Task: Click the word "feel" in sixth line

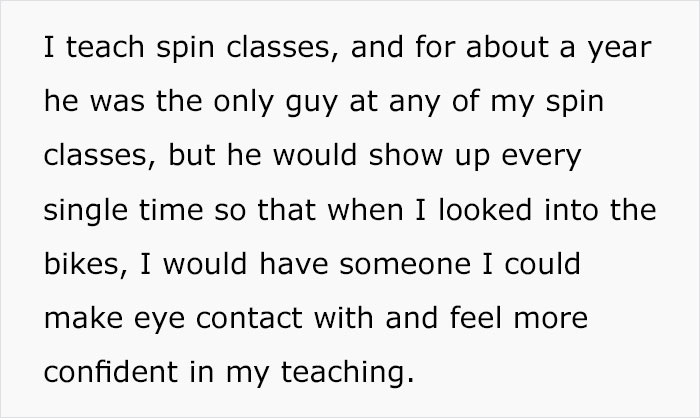Action: click(476, 318)
